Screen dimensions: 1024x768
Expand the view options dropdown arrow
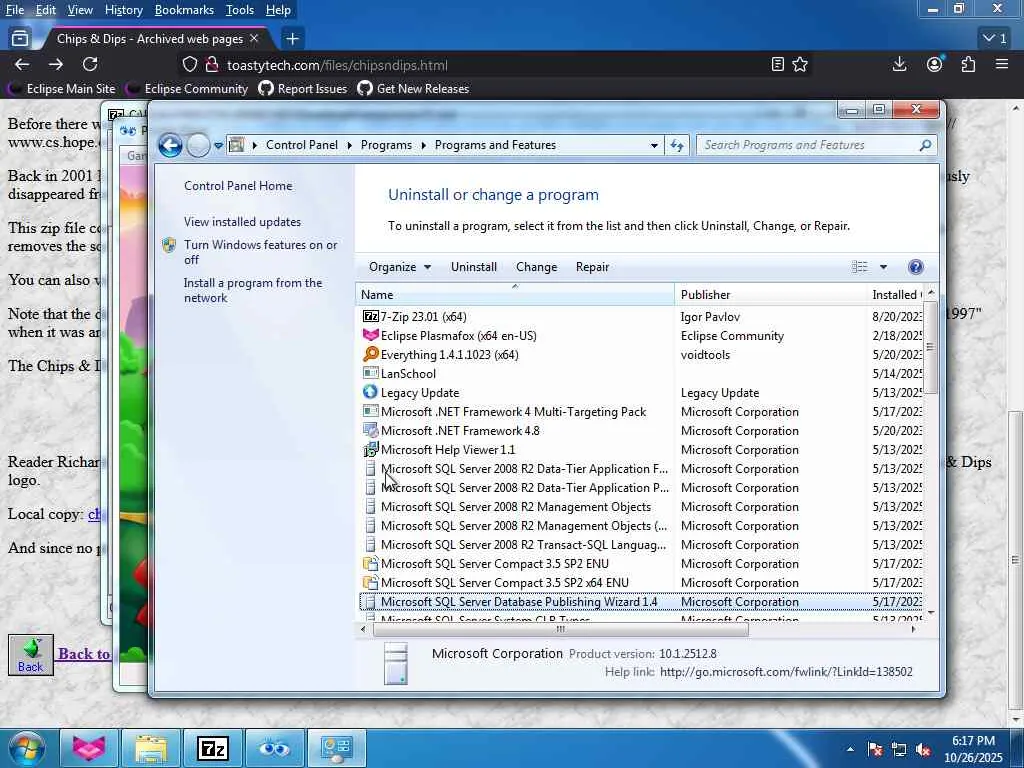(883, 267)
